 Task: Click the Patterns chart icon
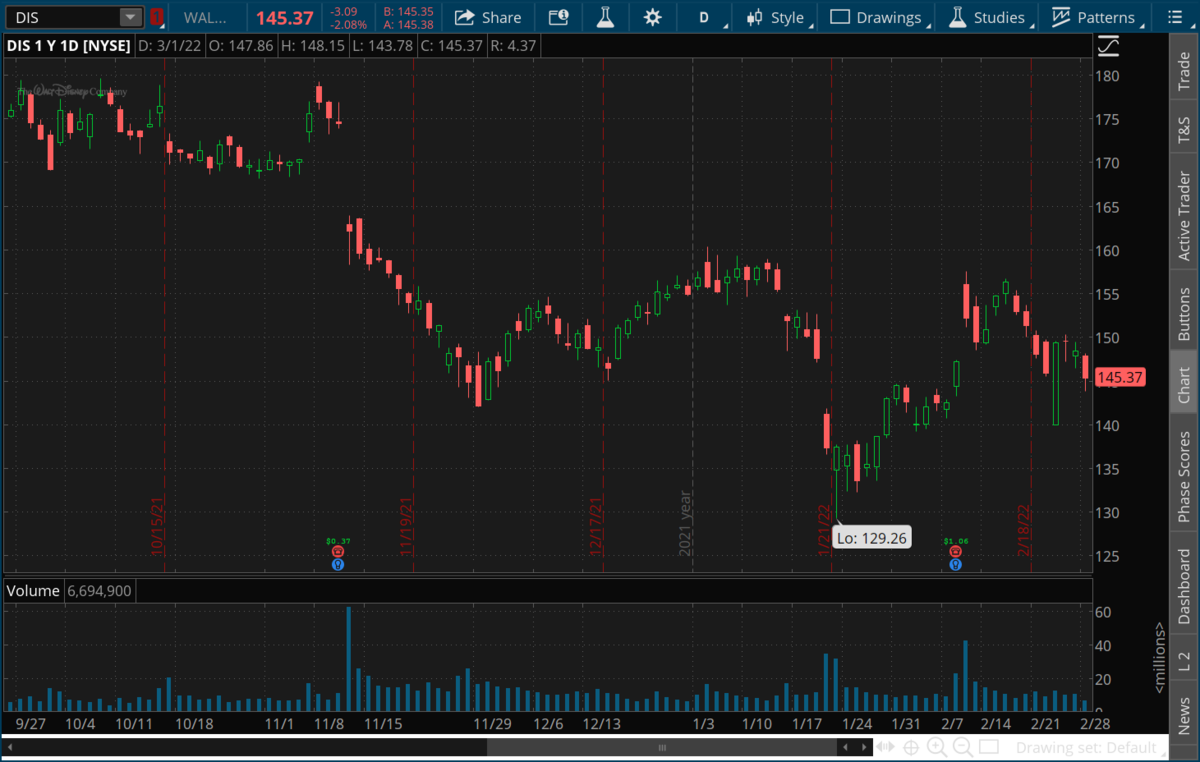(1059, 17)
